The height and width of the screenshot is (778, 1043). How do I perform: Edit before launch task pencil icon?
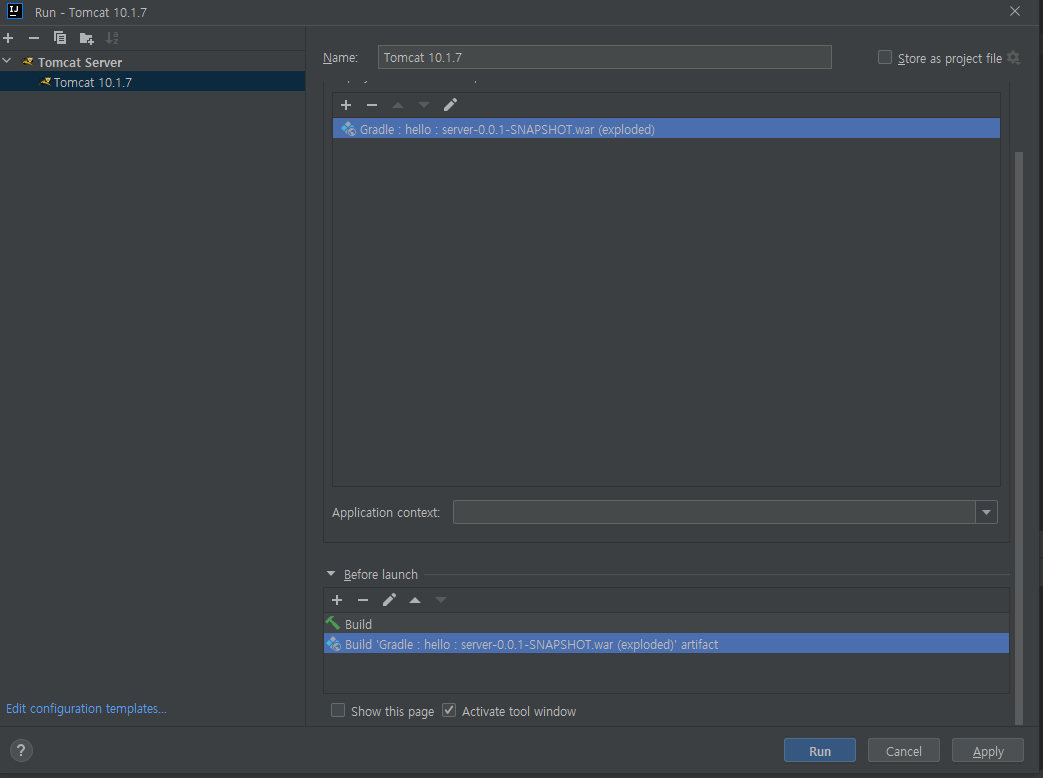click(x=389, y=600)
